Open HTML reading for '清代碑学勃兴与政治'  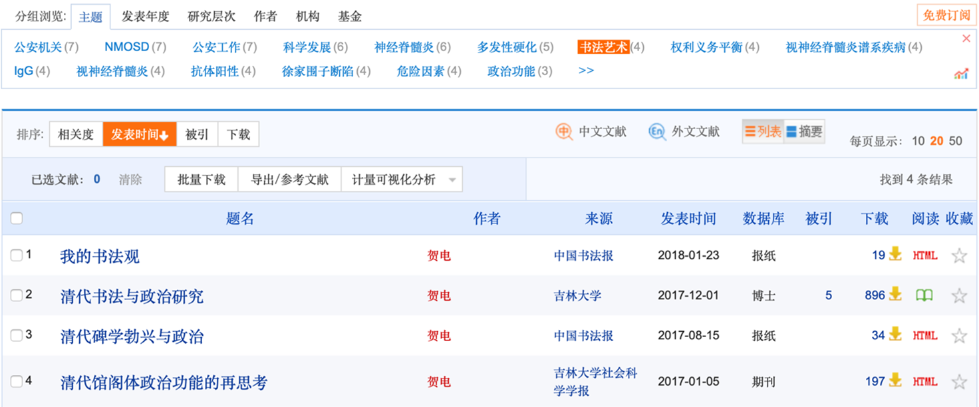coord(925,336)
